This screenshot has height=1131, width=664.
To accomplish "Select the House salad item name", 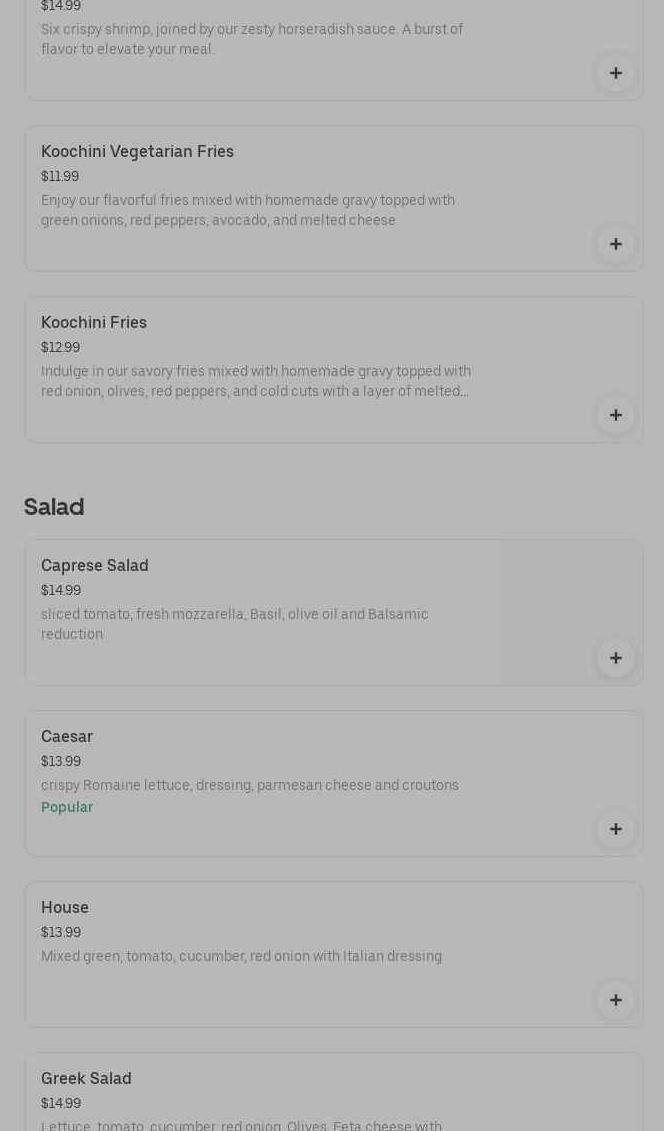I will point(65,908).
